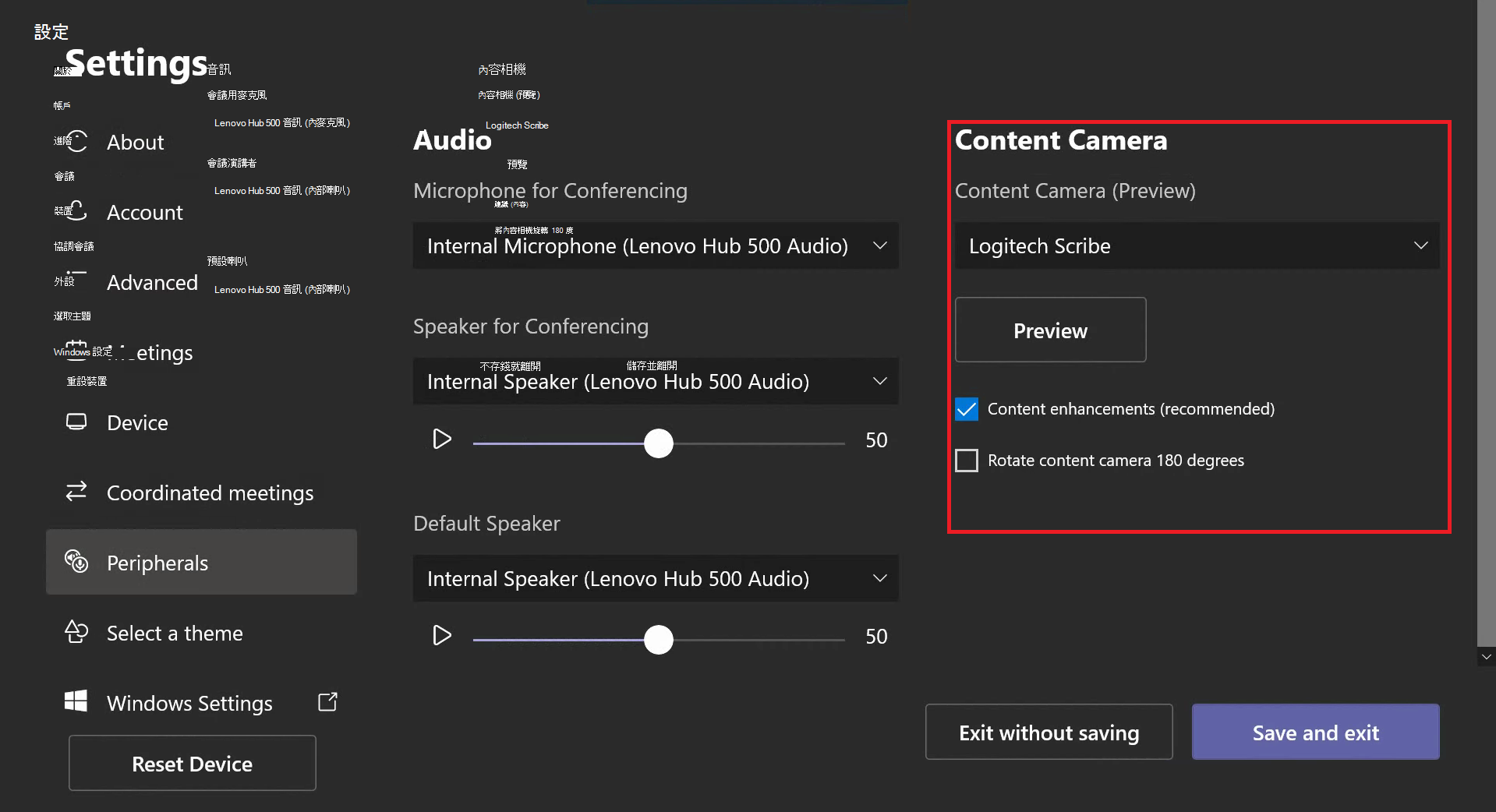Screen dimensions: 1496x812
Task: Open Default Speaker dropdown
Action: pyautogui.click(x=656, y=578)
